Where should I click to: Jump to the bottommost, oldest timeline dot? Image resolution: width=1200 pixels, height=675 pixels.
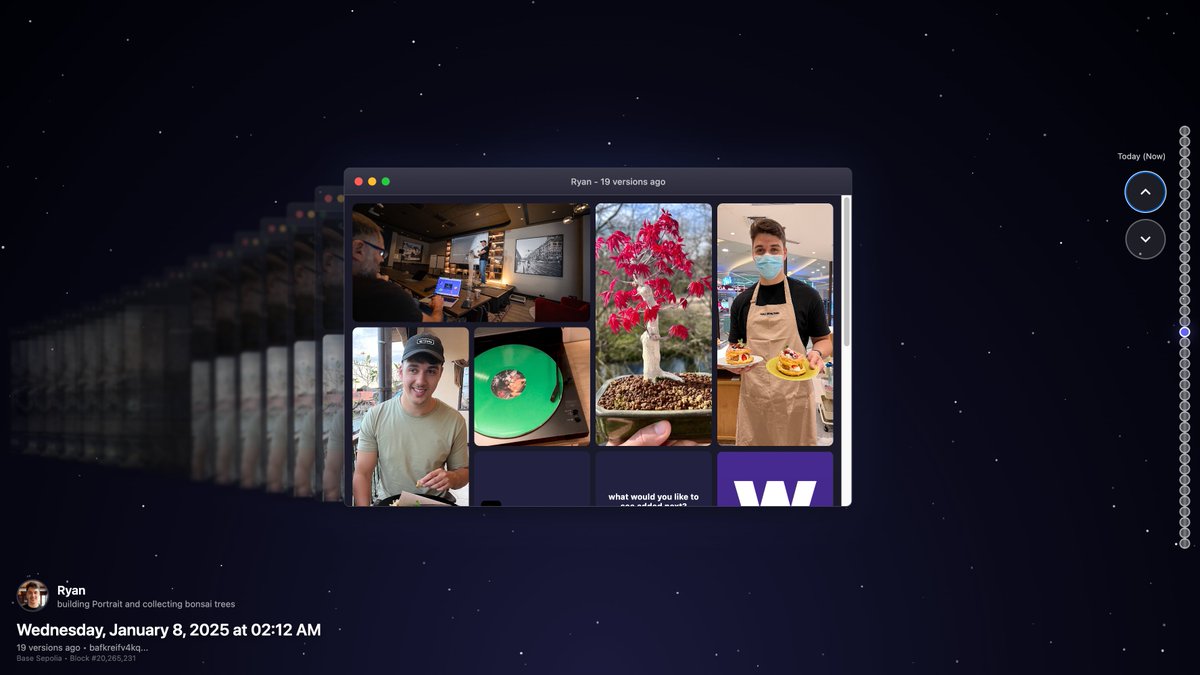tap(1185, 543)
